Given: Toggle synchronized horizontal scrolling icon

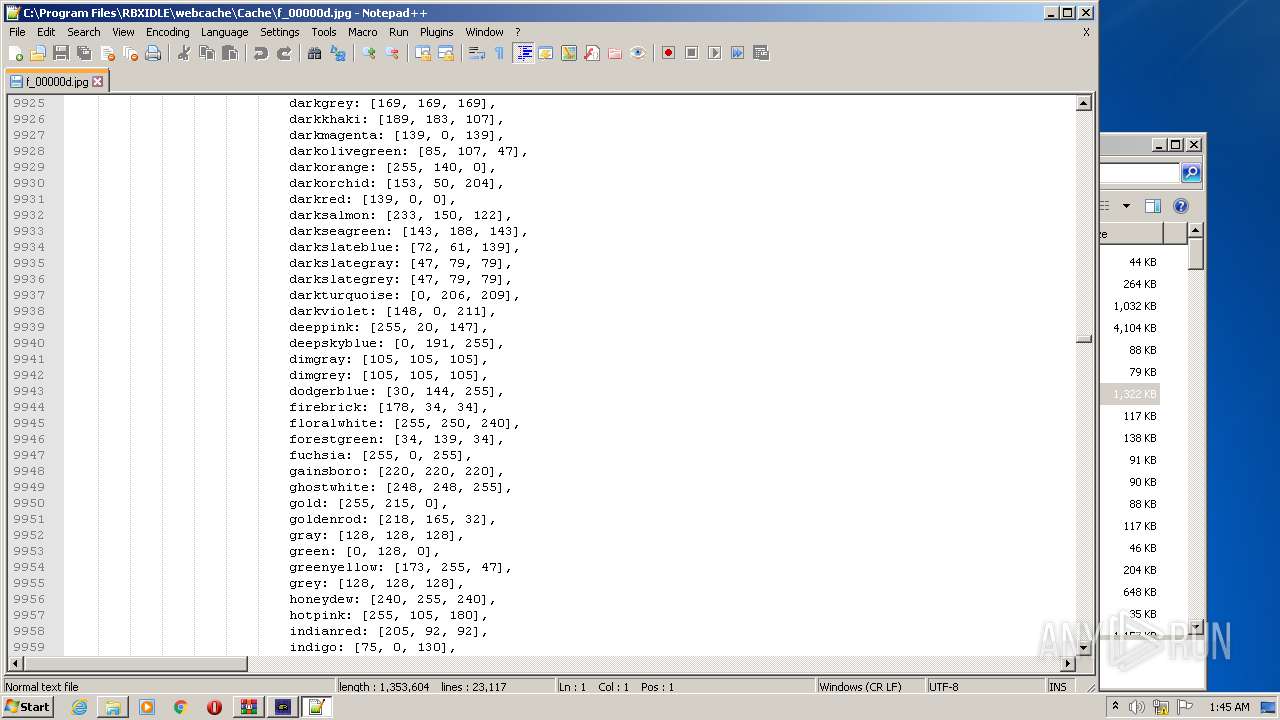Looking at the screenshot, I should [x=446, y=53].
